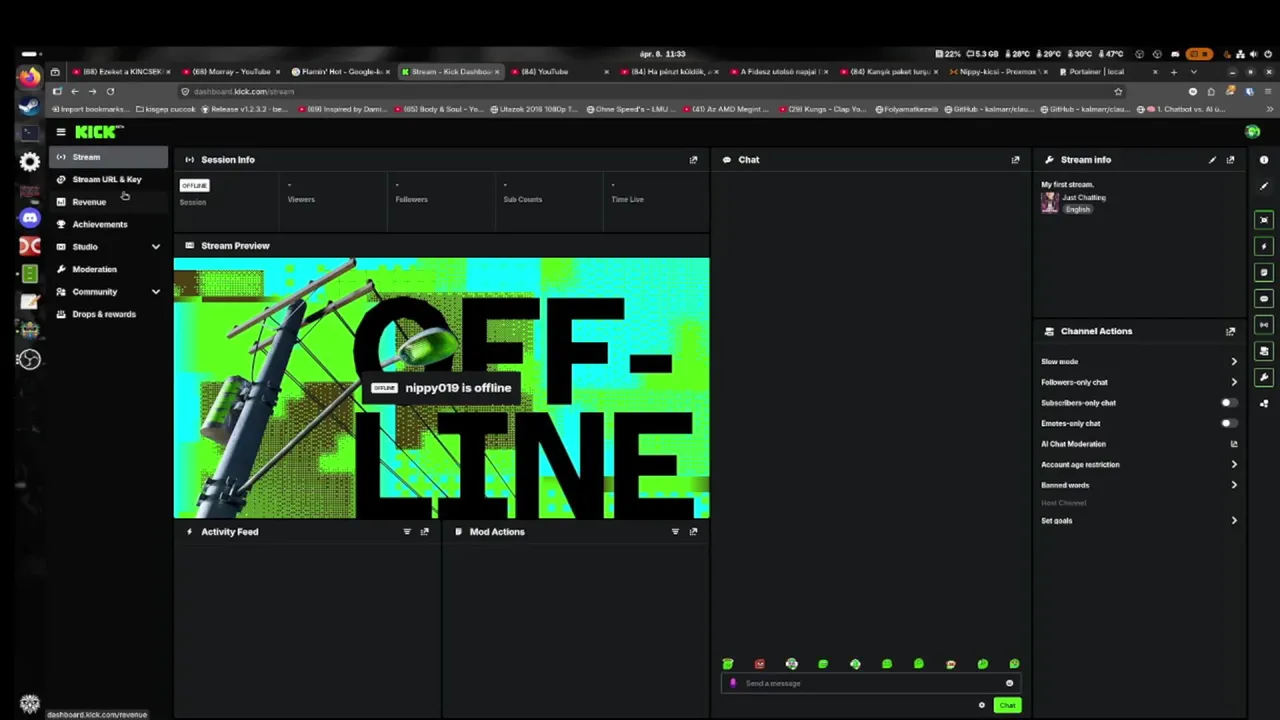
Task: Pop out the Channel Actions panel
Action: [x=1230, y=331]
